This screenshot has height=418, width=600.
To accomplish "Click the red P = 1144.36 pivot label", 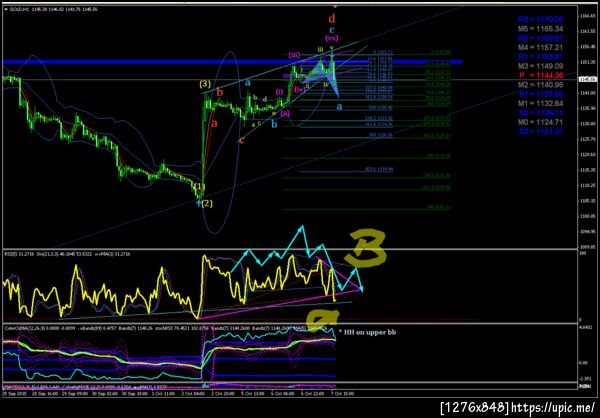I will [x=542, y=75].
